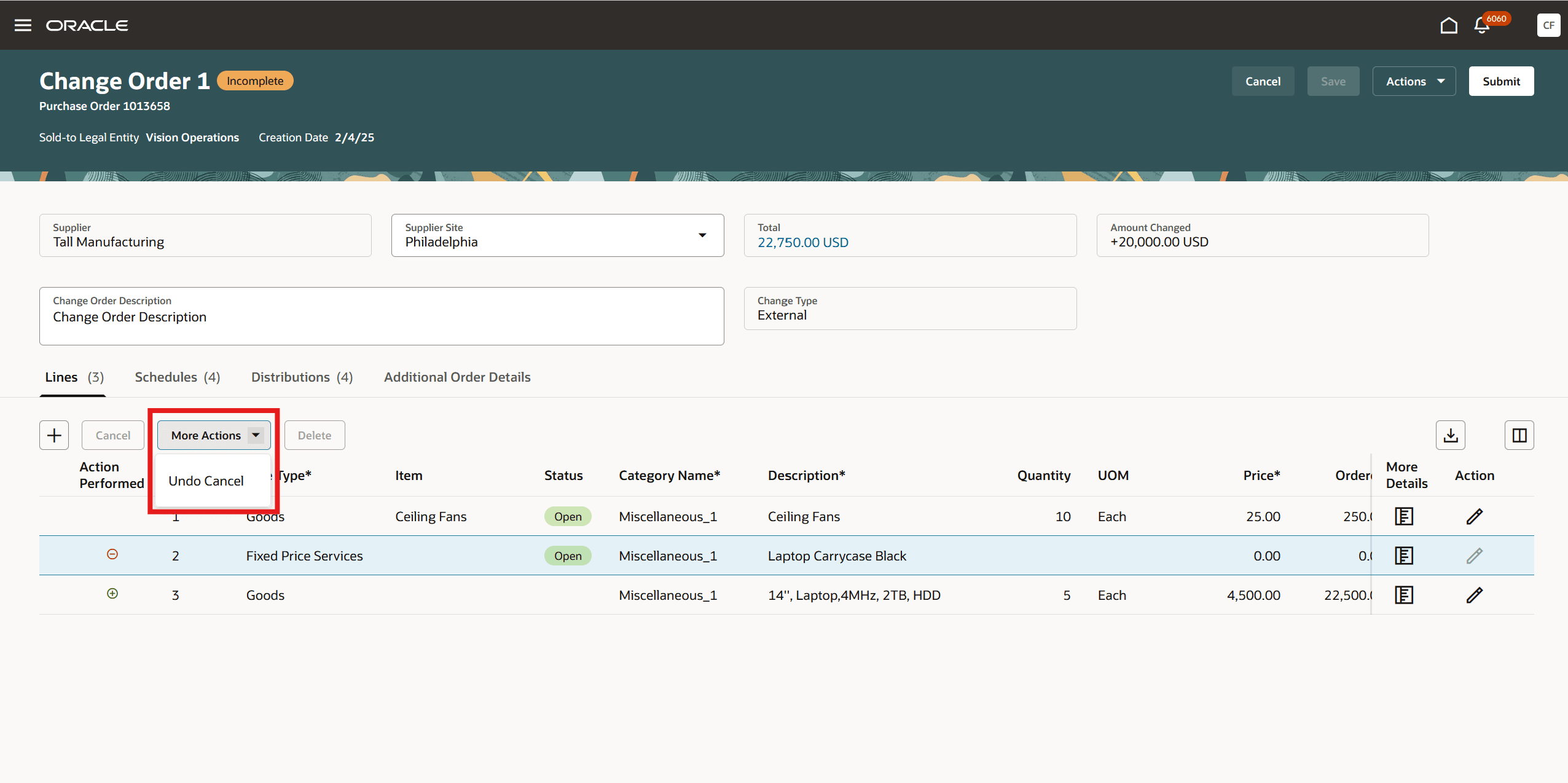Toggle the More Actions dropdown arrow
Image resolution: width=1568 pixels, height=783 pixels.
point(256,435)
